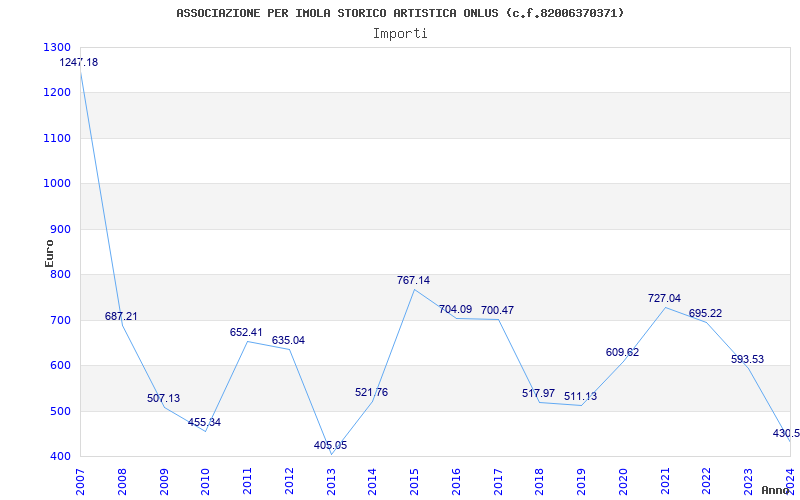Click the 2024 year label
Image resolution: width=800 pixels, height=500 pixels.
(790, 482)
